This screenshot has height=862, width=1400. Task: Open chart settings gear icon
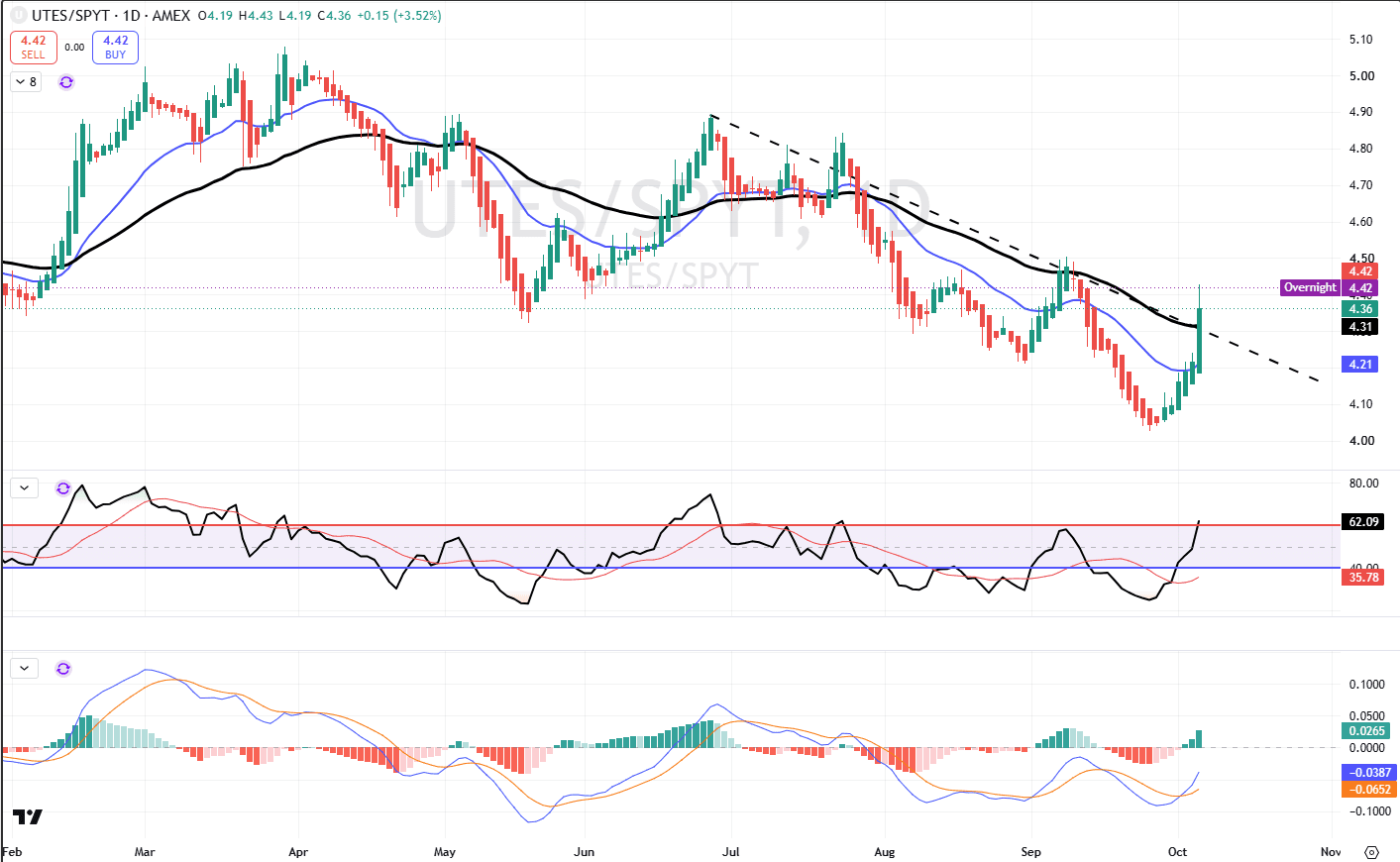(1372, 852)
